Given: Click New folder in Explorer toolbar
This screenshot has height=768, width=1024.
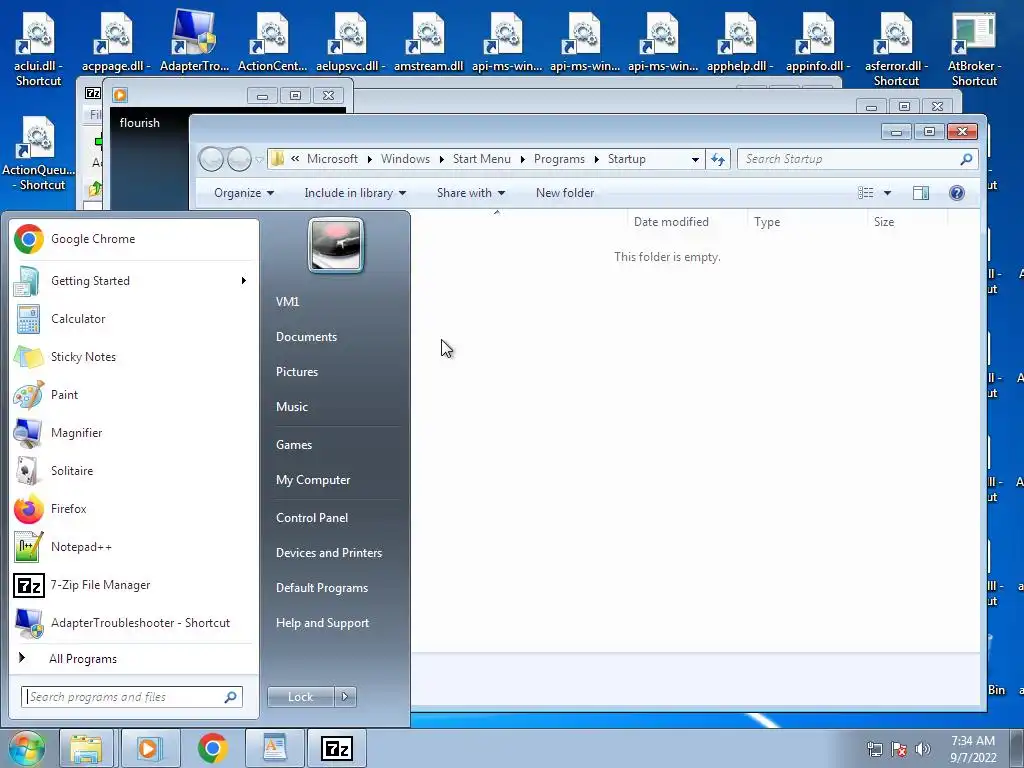Looking at the screenshot, I should pos(565,193).
